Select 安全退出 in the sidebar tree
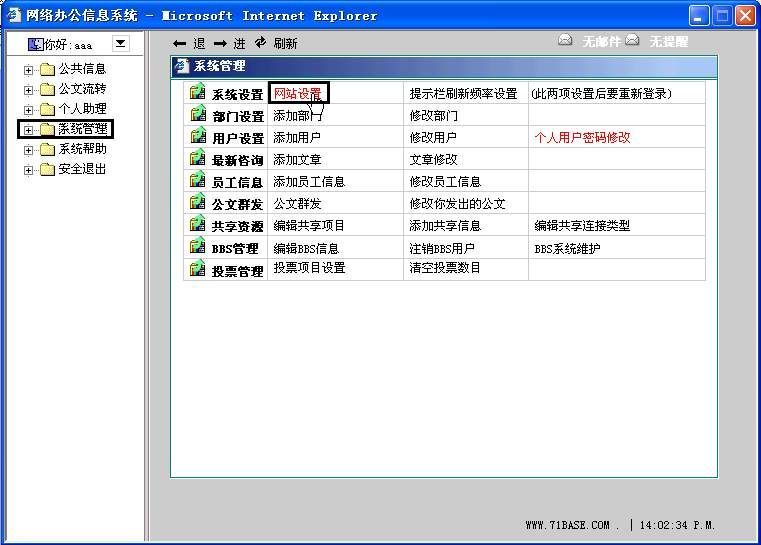Screen dimensions: 761x545 pos(82,169)
